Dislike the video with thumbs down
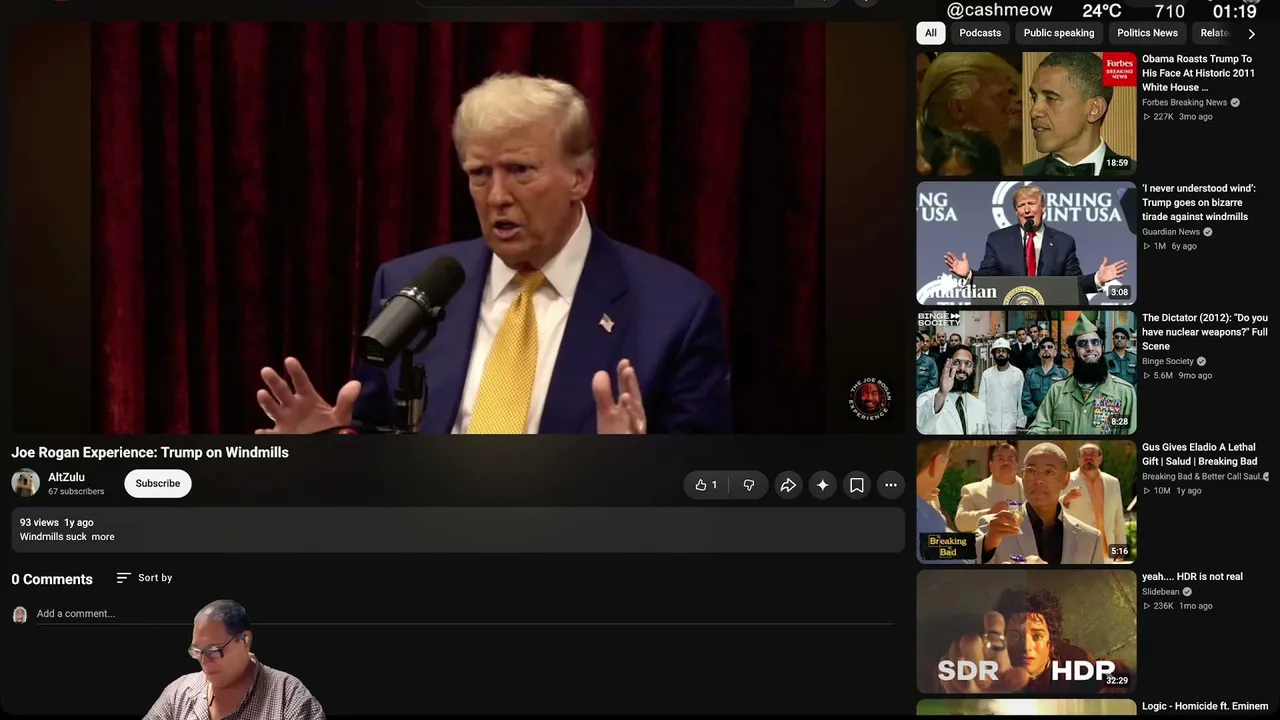The height and width of the screenshot is (720, 1280). 749,485
